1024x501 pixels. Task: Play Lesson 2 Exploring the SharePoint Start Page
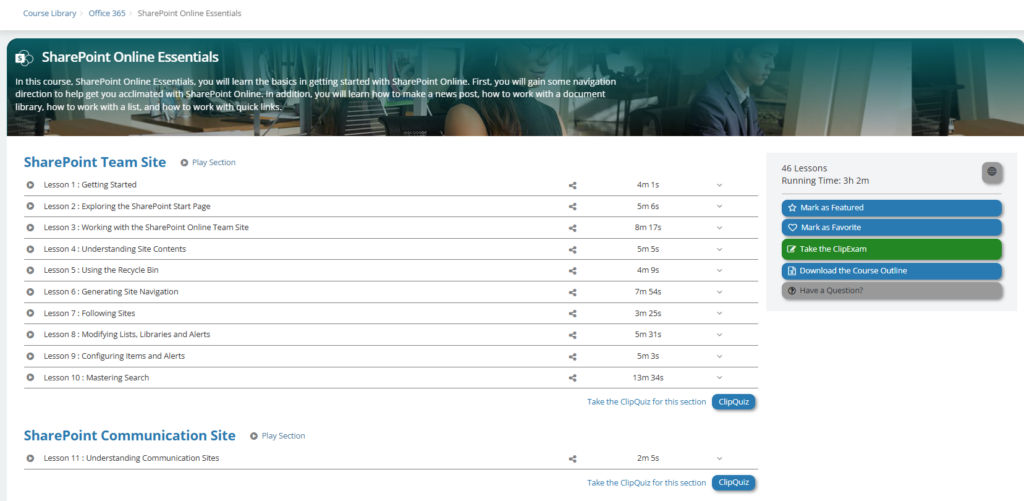[30, 206]
